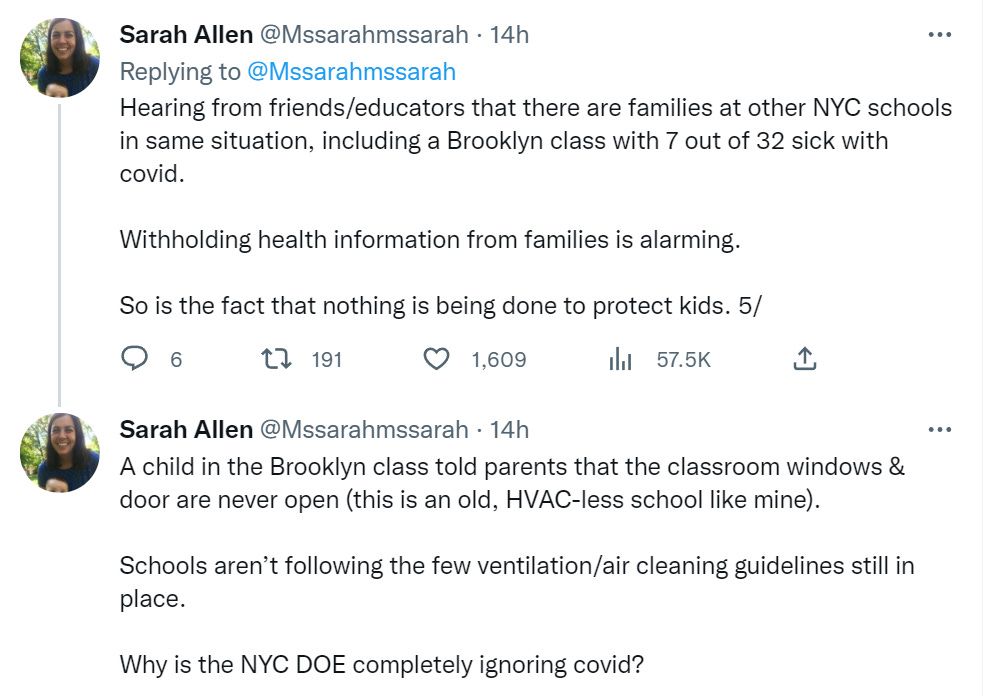Click the 14h timestamp on first tweet
The image size is (991, 696).
click(x=509, y=35)
